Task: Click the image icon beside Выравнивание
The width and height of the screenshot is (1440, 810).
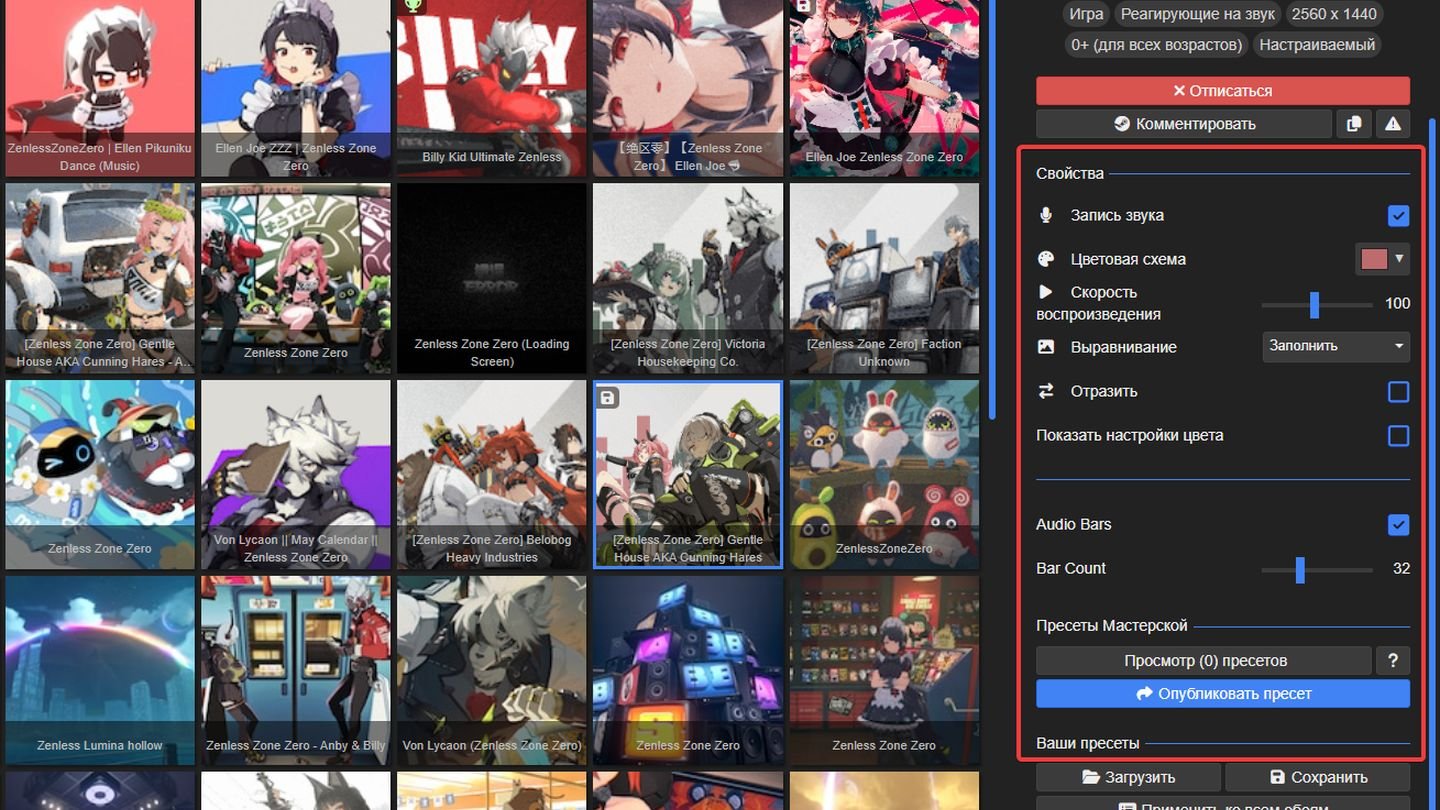Action: (x=1046, y=347)
